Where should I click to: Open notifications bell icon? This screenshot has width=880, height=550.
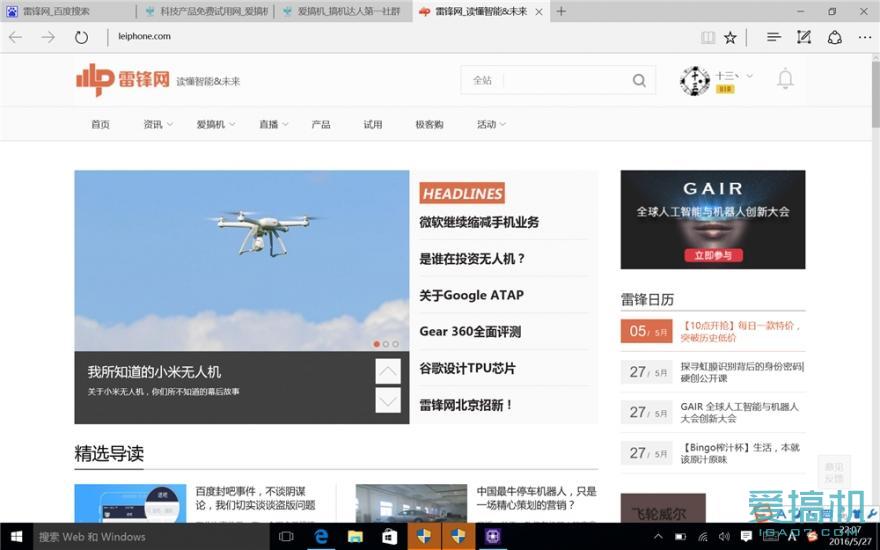785,79
